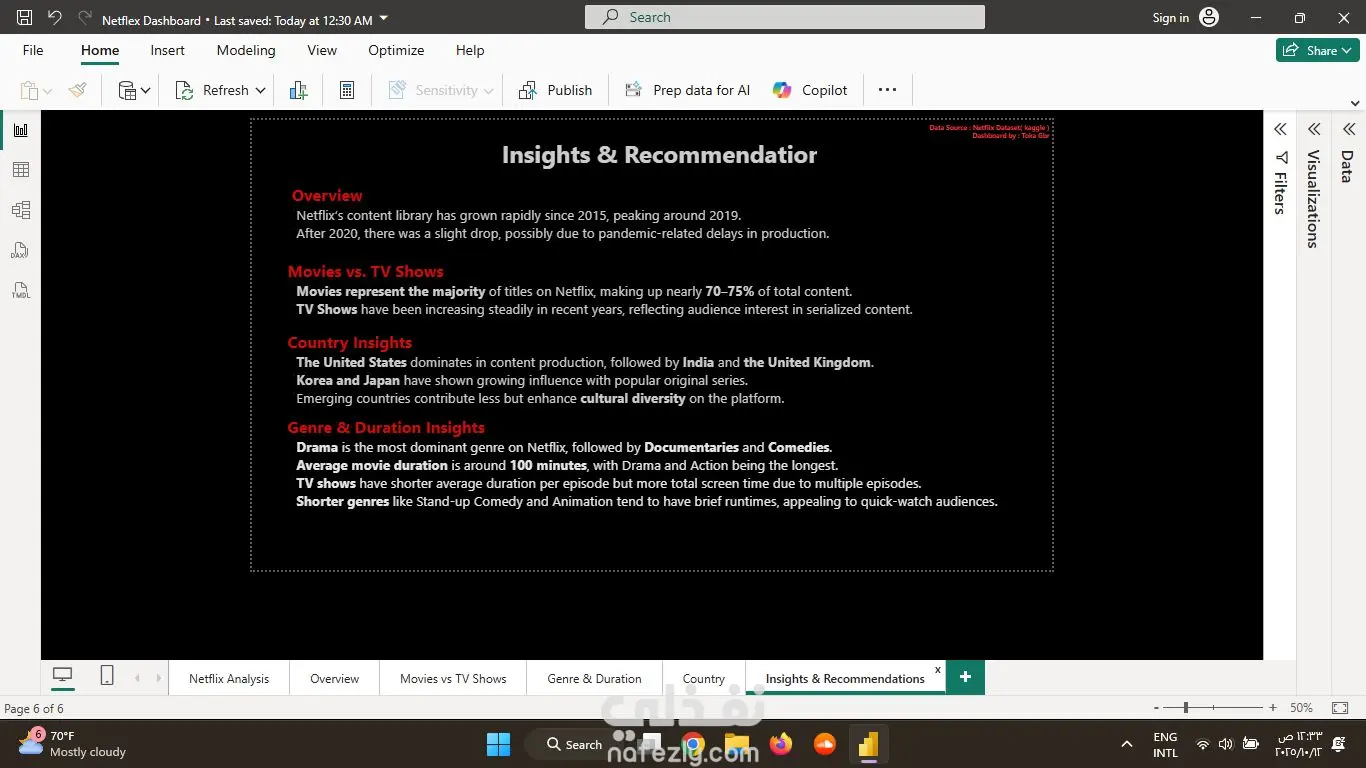The height and width of the screenshot is (768, 1366).
Task: Go to the Movies vs TV Shows page
Action: coord(453,678)
